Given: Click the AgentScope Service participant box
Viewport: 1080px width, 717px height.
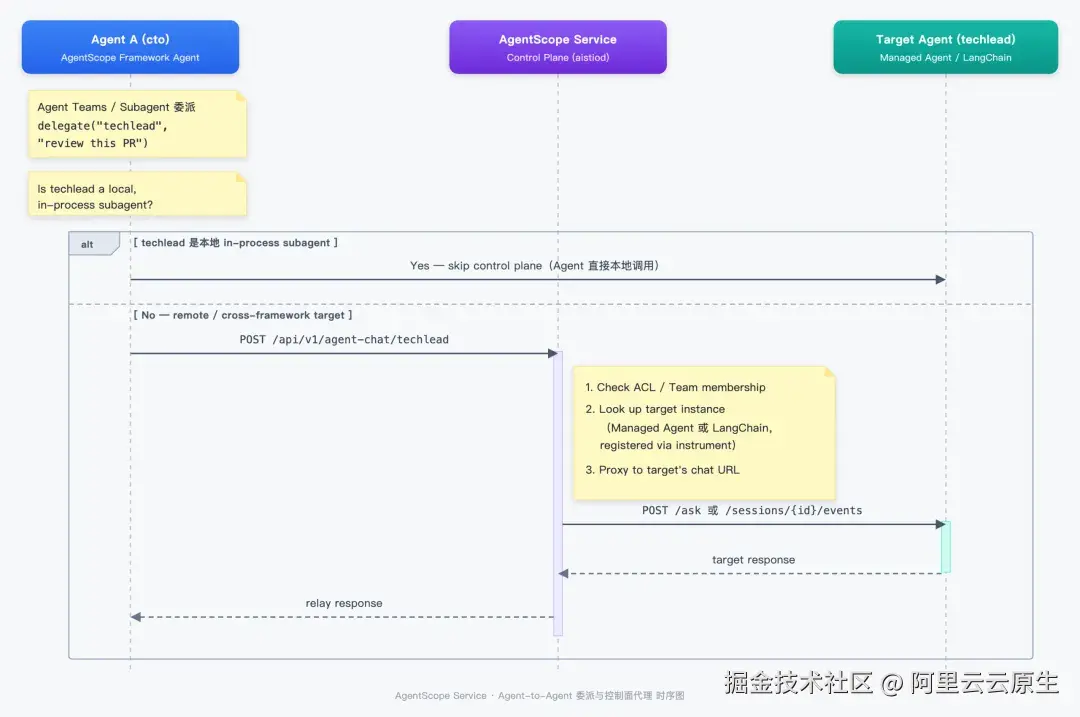Looking at the screenshot, I should [x=558, y=47].
